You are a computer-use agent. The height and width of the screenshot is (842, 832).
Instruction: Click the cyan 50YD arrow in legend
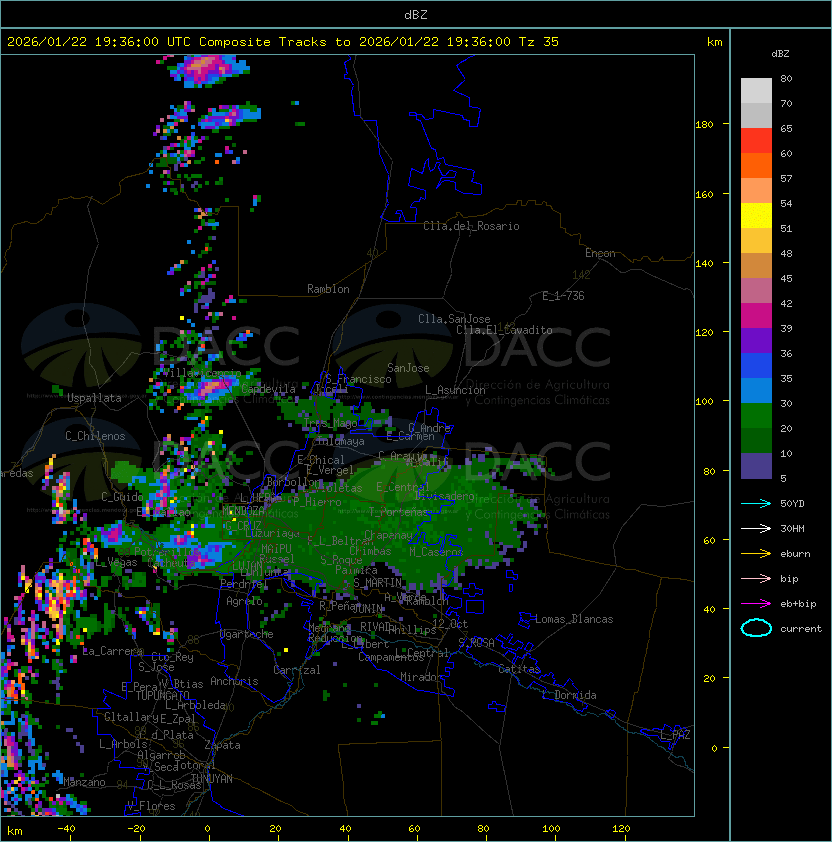[x=756, y=503]
